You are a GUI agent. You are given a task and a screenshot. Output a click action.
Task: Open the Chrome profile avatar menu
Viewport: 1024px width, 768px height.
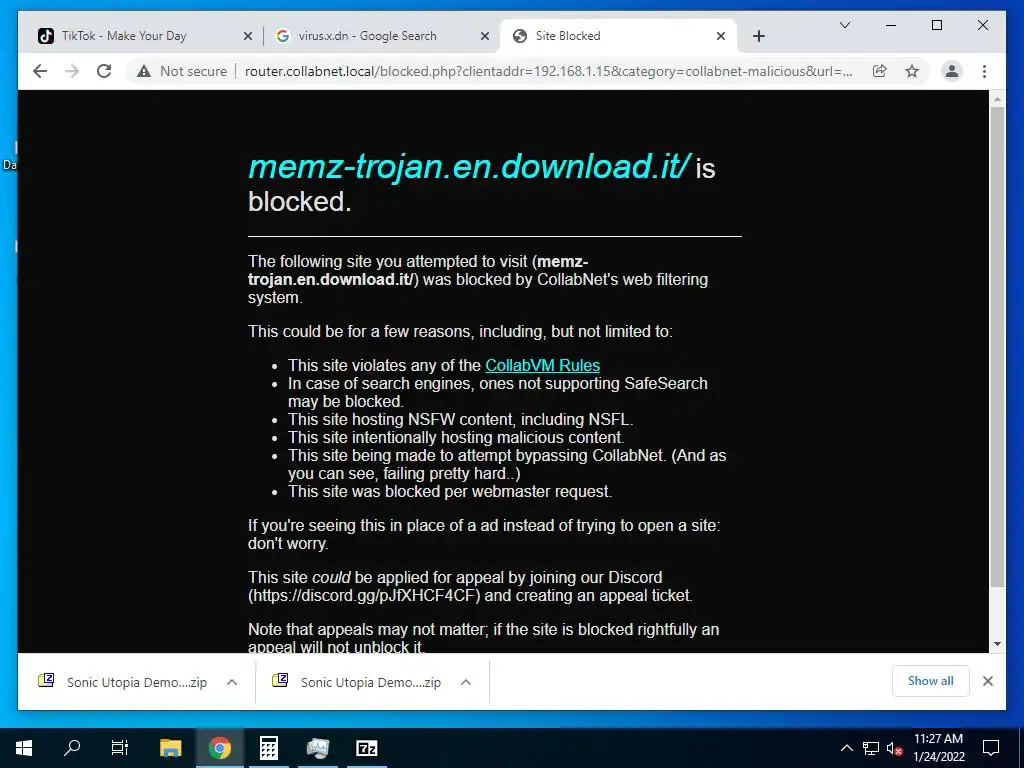pos(952,71)
